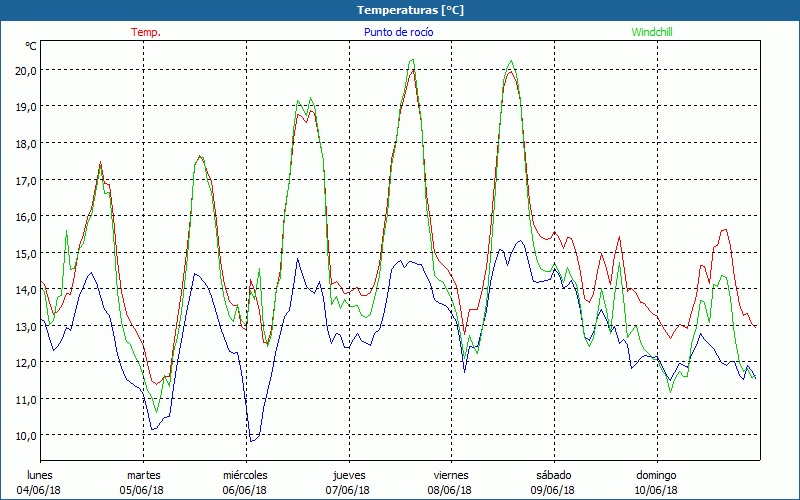Select the blue "Punto de rocío" legend label

398,32
